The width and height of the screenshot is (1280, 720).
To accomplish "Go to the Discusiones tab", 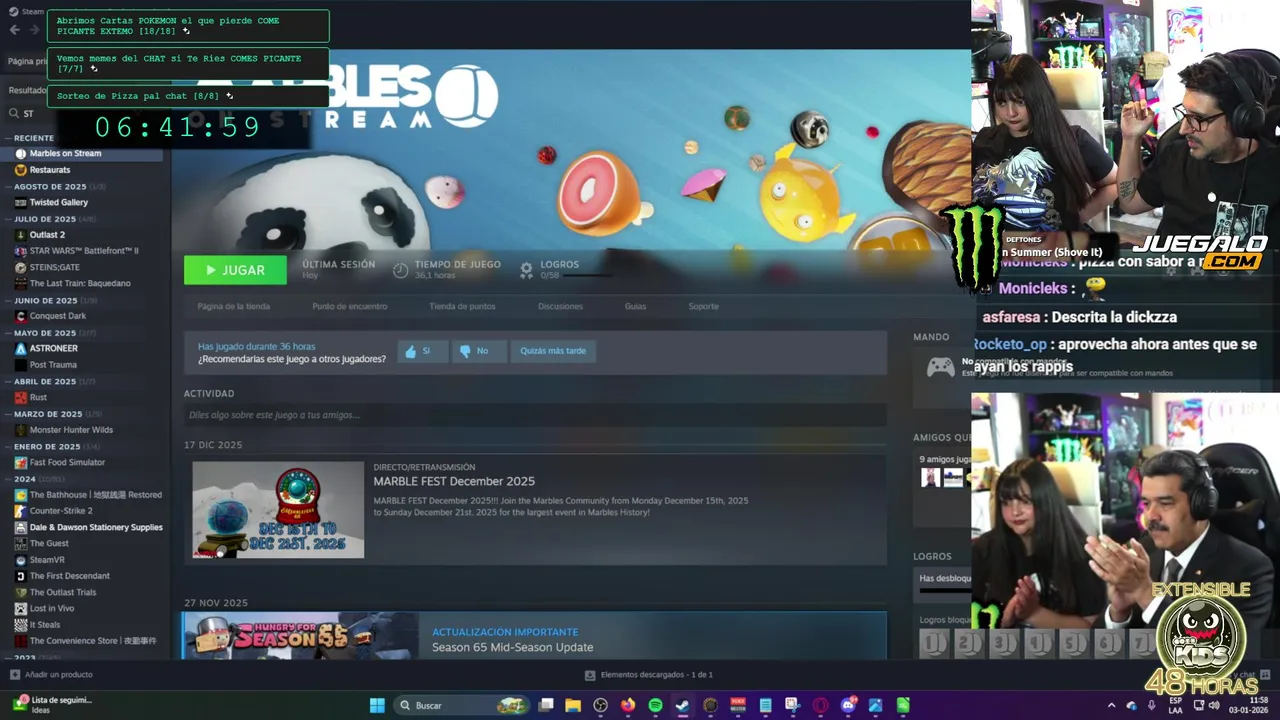I will 560,306.
